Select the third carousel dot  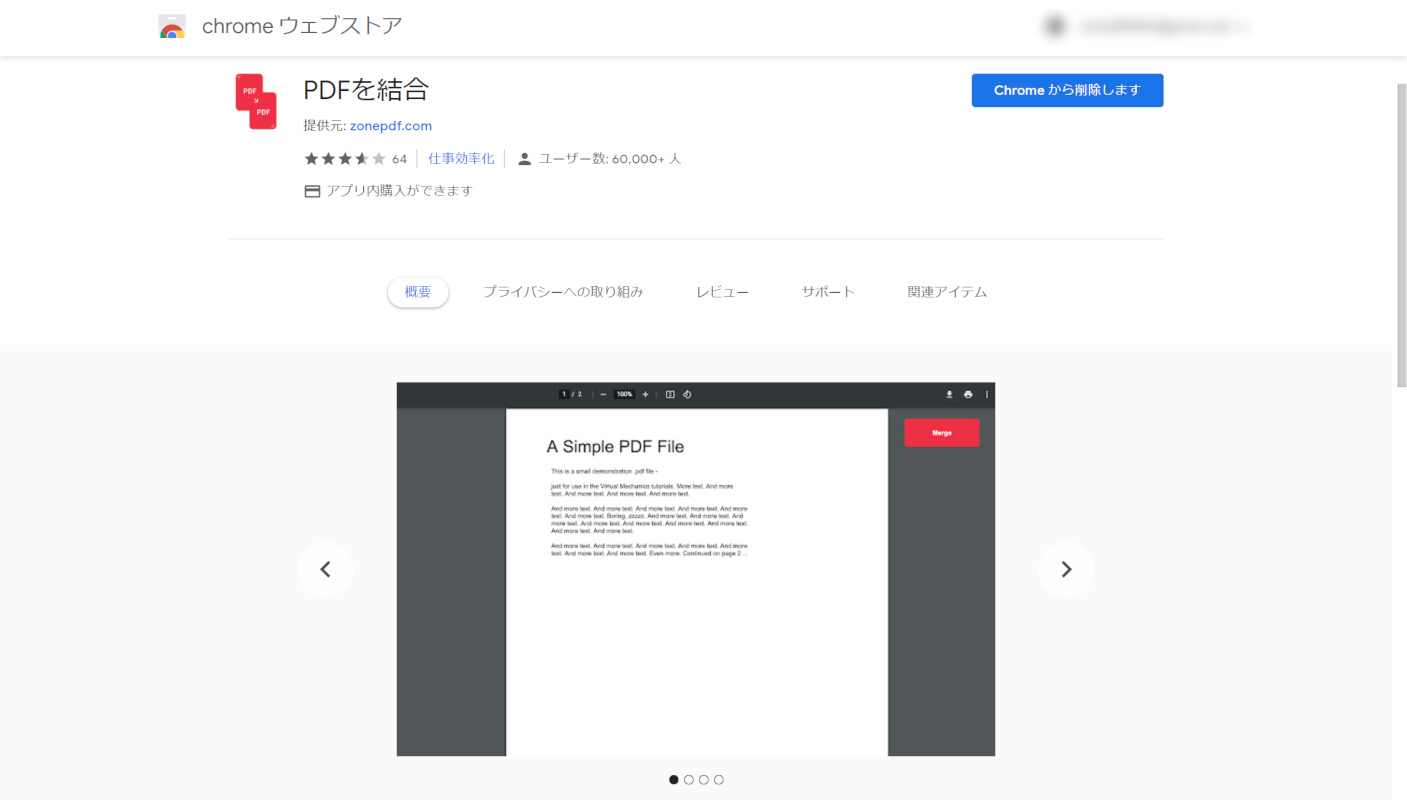[x=704, y=780]
